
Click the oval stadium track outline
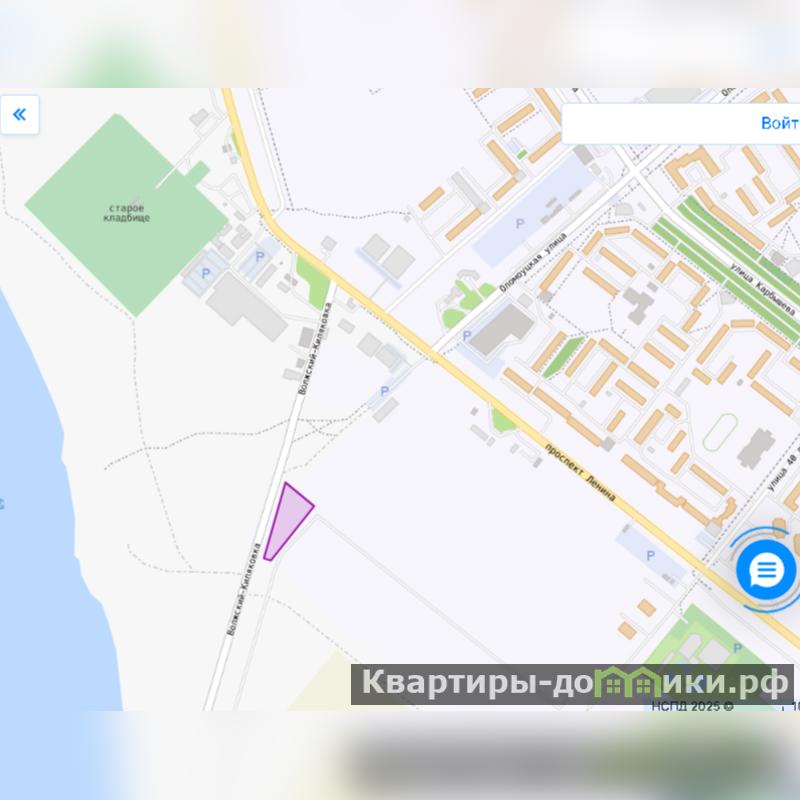[x=720, y=432]
